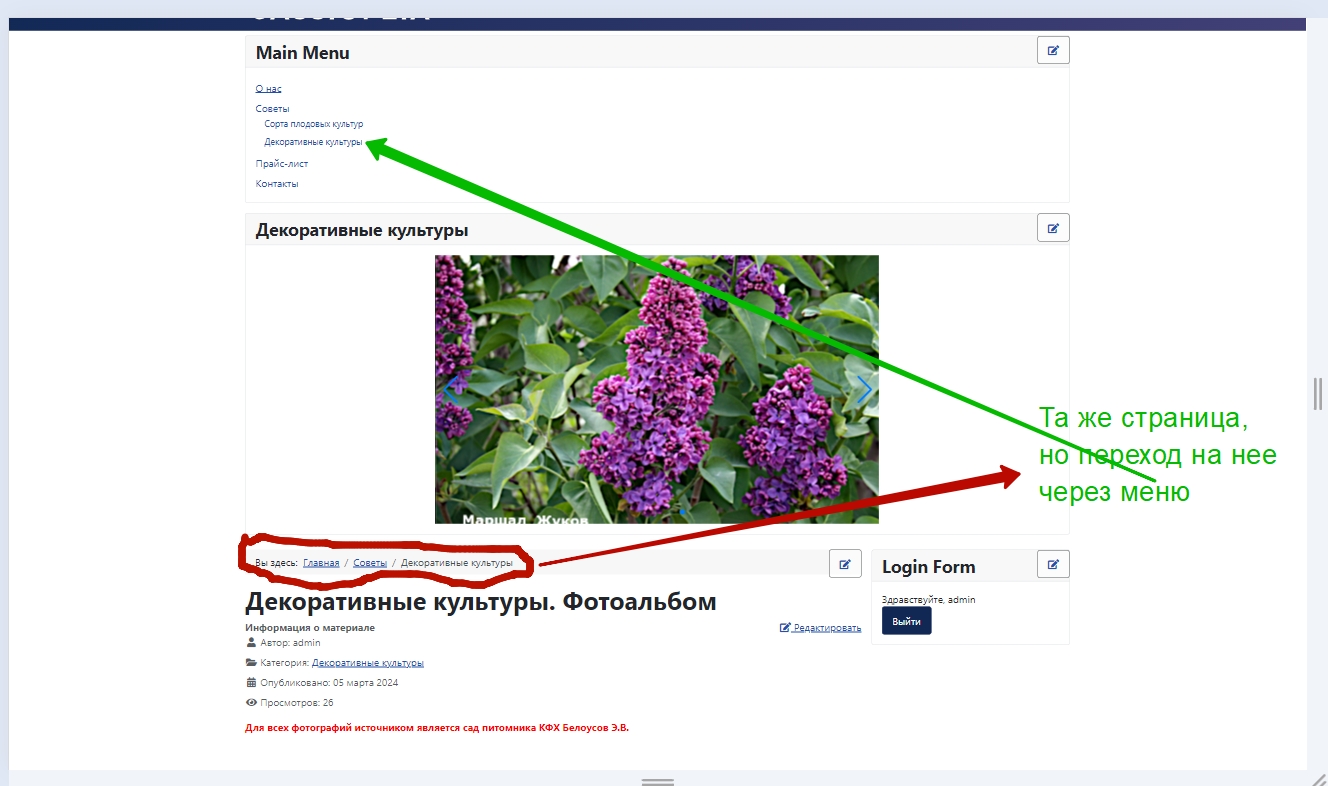Image resolution: width=1328 pixels, height=786 pixels.
Task: Open the breadcrumbs module edit icon
Action: 845,564
